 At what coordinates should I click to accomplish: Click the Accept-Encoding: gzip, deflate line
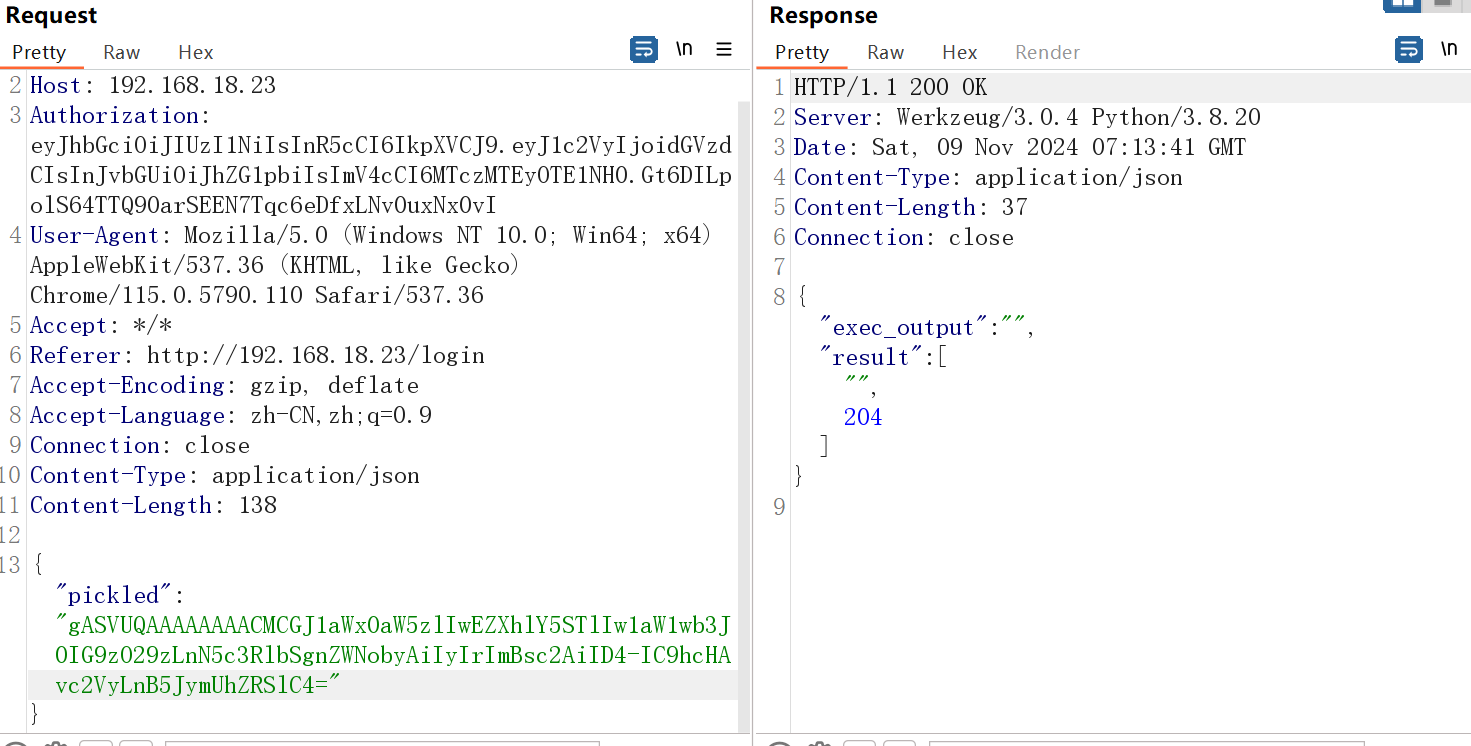point(224,385)
